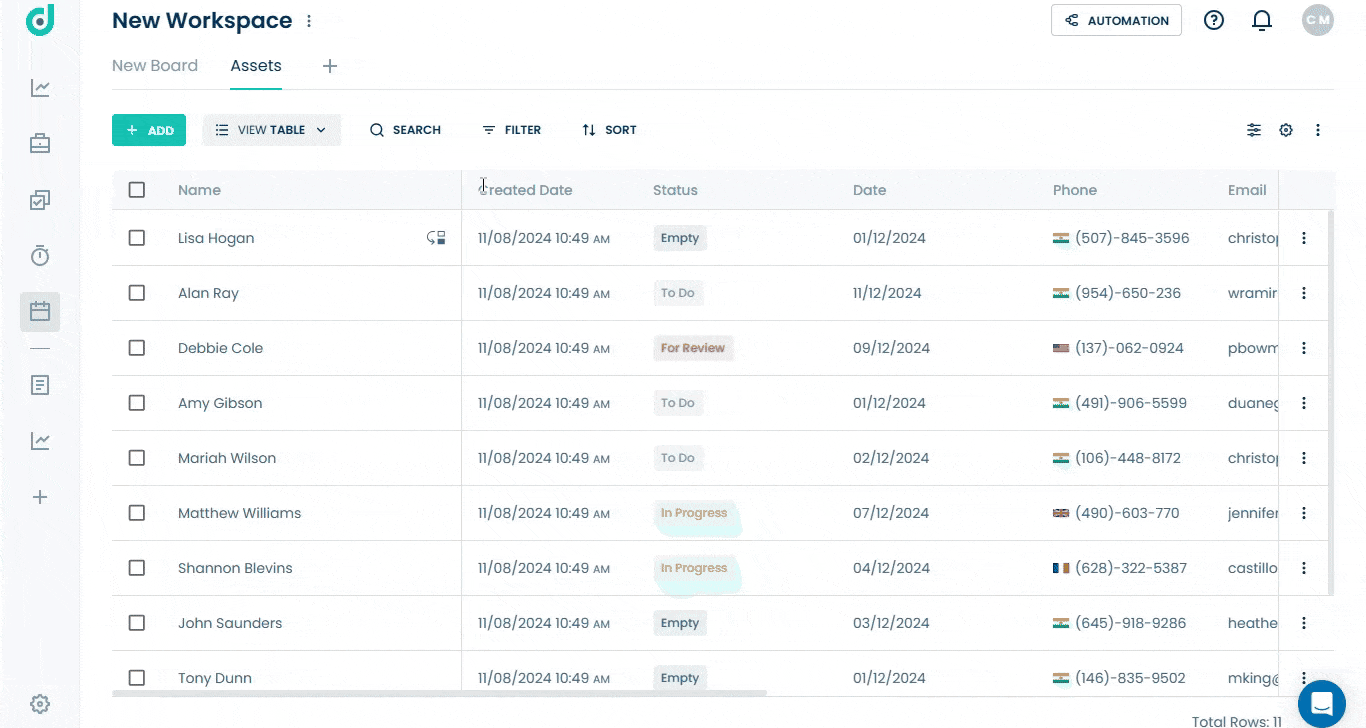Open the Automation button
The height and width of the screenshot is (728, 1366).
(x=1116, y=20)
